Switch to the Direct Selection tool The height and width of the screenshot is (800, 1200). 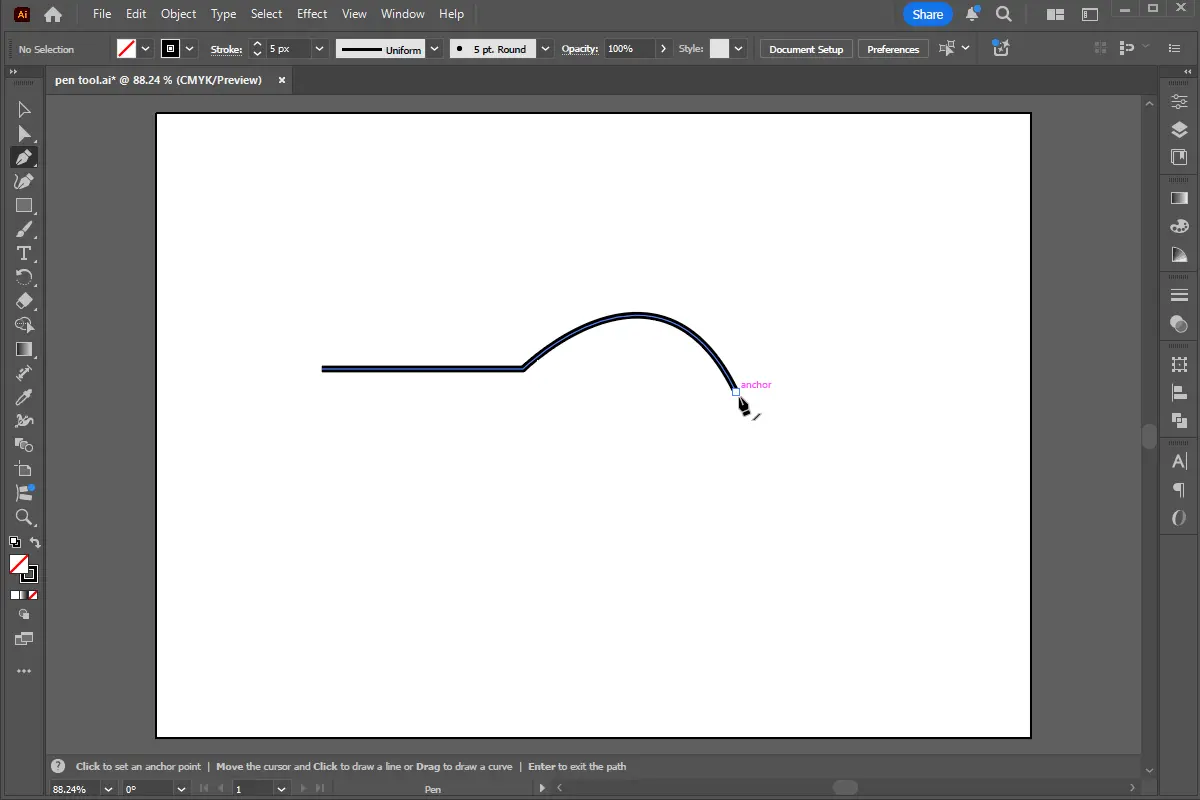click(x=24, y=133)
